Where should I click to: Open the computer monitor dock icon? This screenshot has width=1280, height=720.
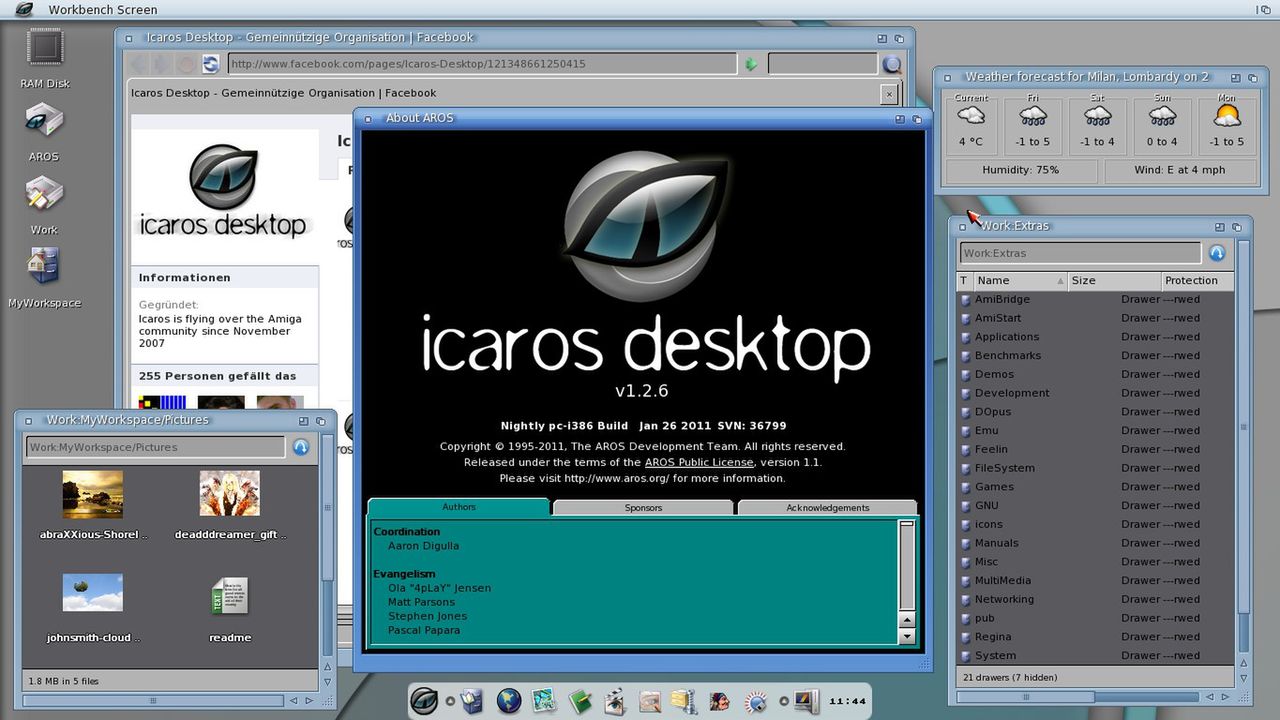[x=806, y=701]
